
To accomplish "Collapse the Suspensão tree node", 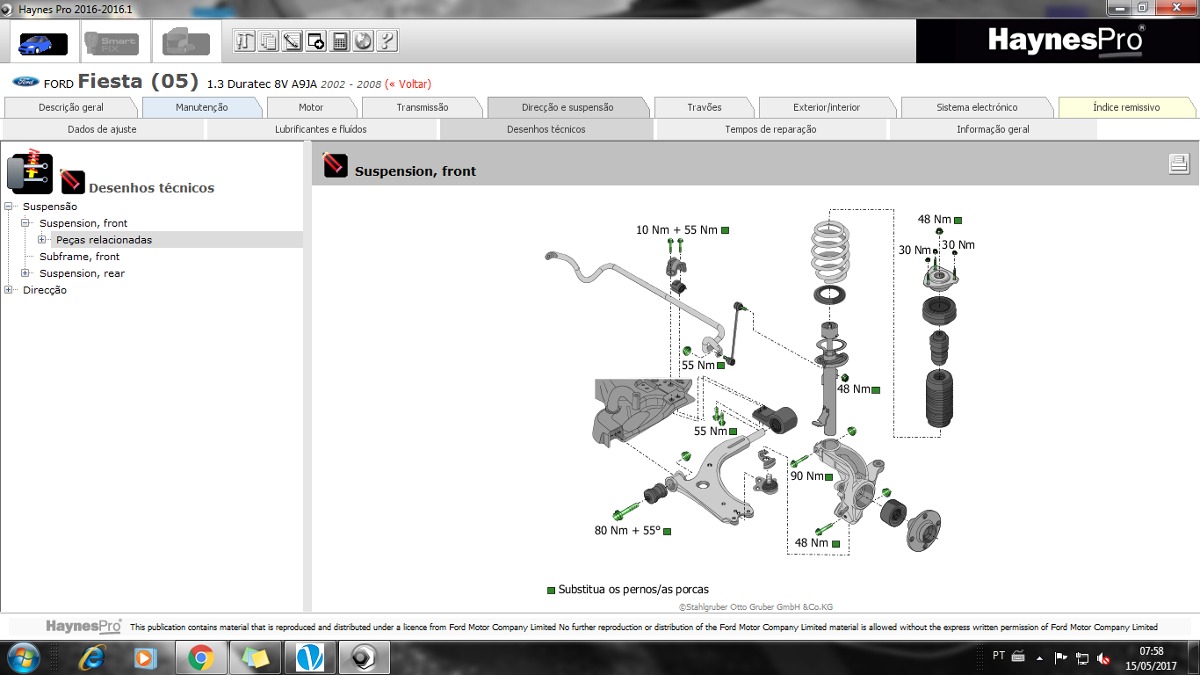I will tap(9, 206).
